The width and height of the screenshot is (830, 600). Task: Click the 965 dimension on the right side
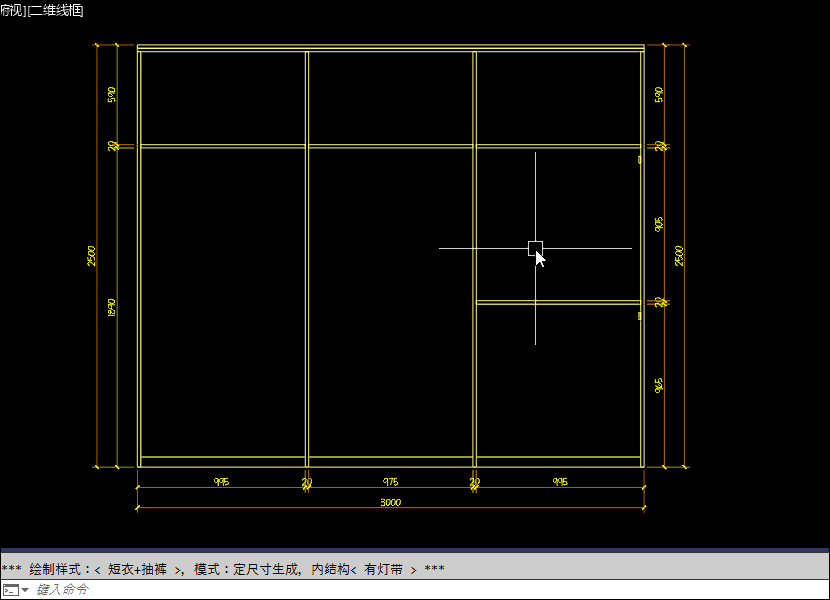(659, 385)
